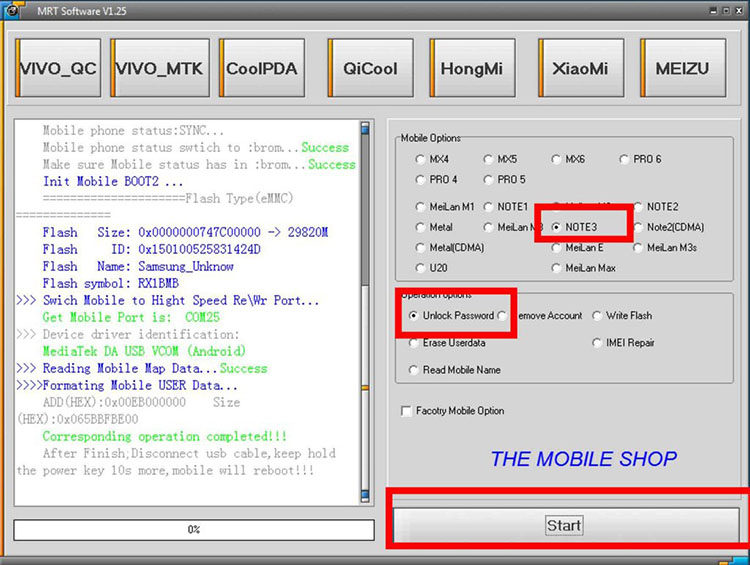Select MeiLan M1 radio button
750x565 pixels.
(x=445, y=207)
